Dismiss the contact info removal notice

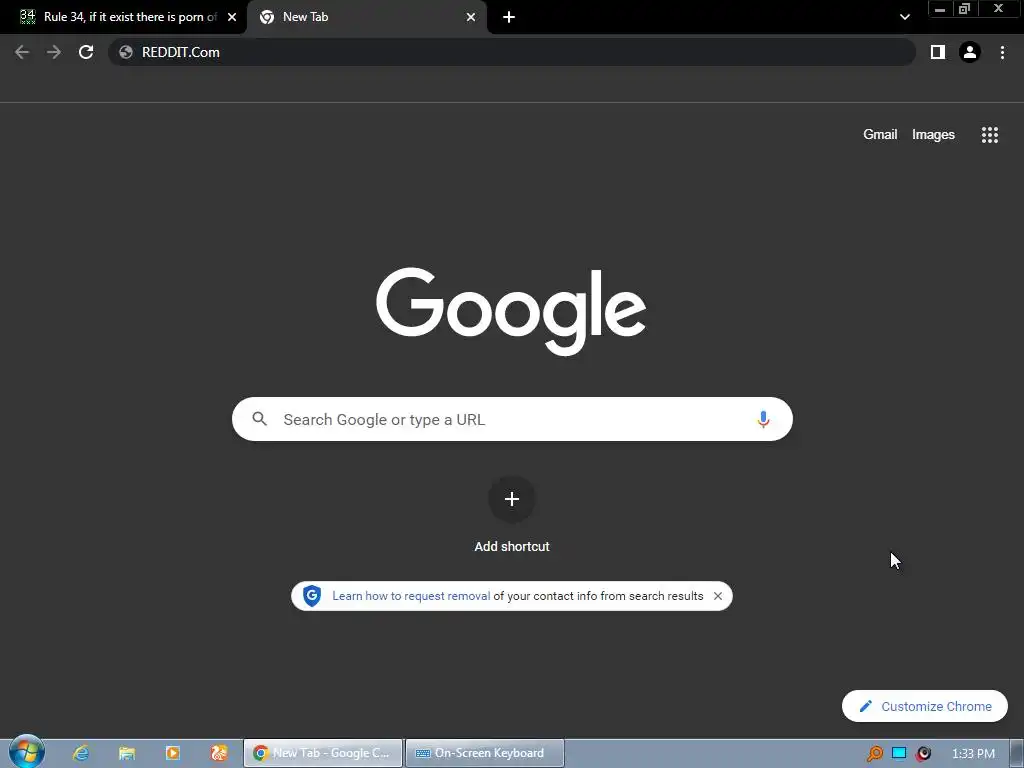click(x=718, y=596)
